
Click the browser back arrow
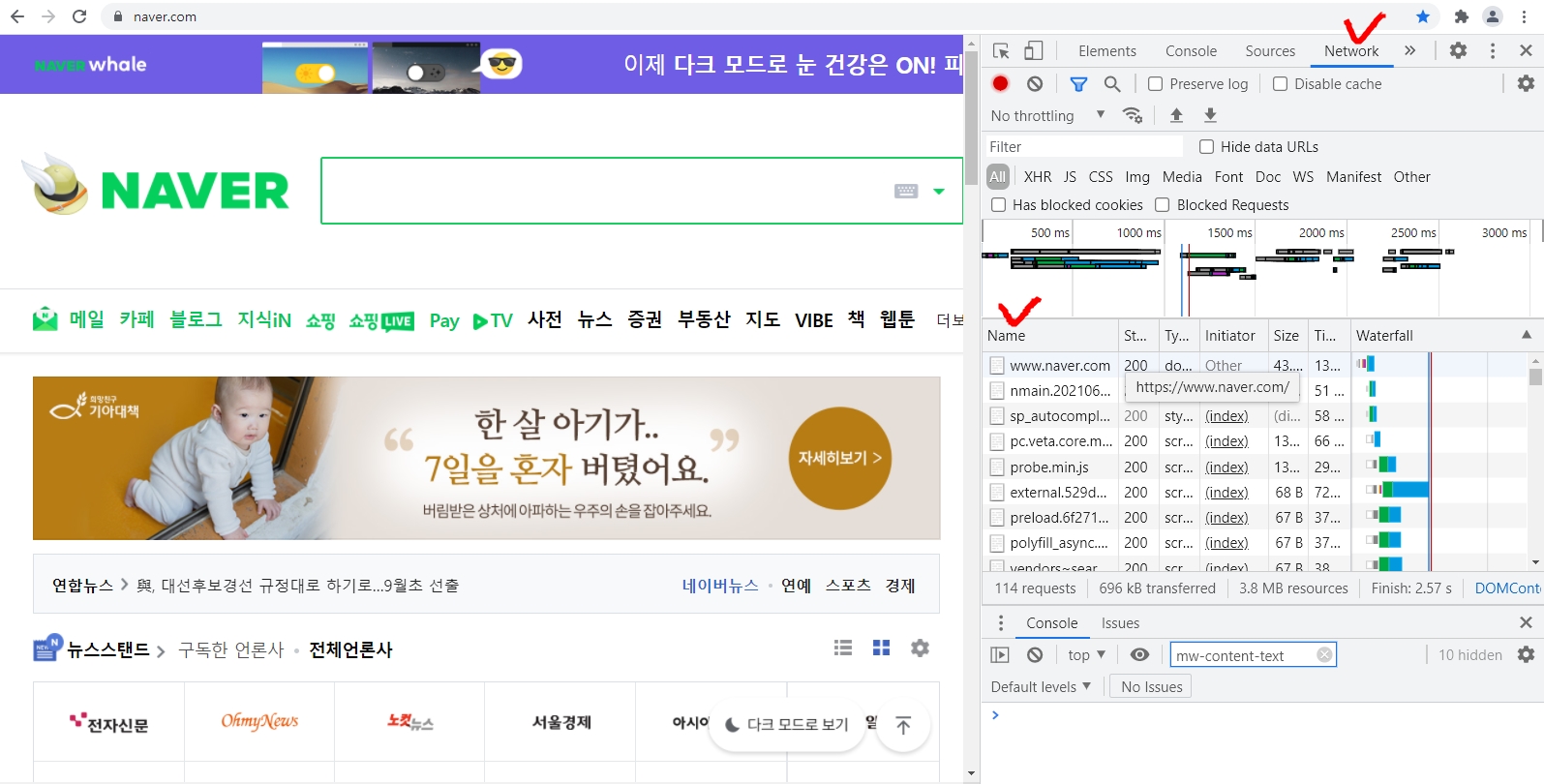coord(17,16)
